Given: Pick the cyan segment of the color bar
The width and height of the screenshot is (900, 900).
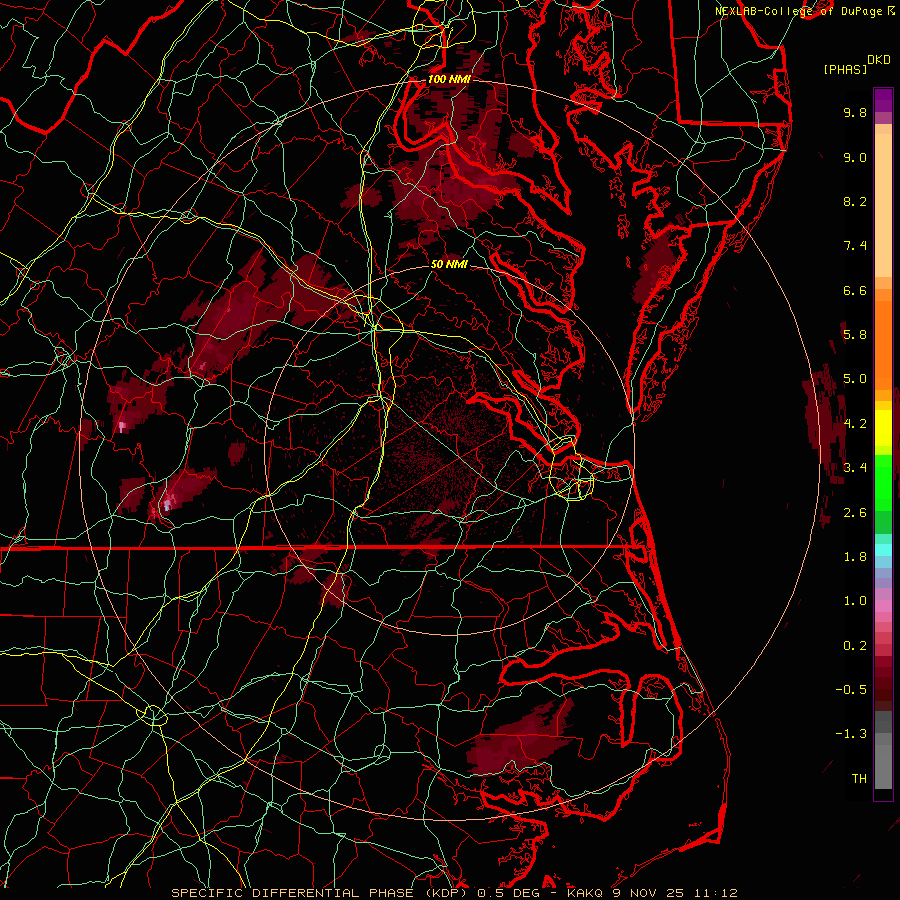Looking at the screenshot, I should click(883, 550).
